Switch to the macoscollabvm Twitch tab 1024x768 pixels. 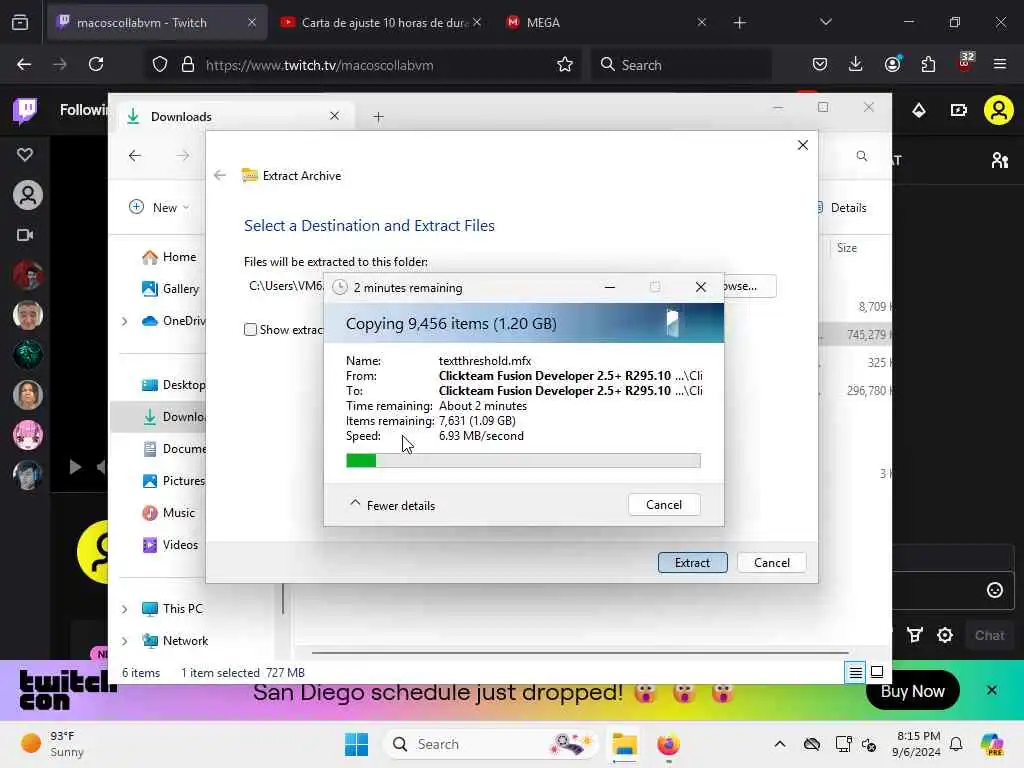[x=157, y=23]
